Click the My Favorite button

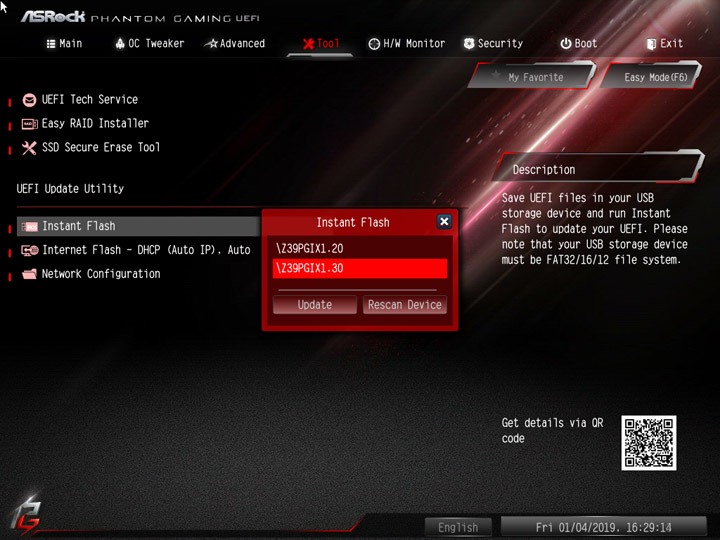[x=533, y=76]
